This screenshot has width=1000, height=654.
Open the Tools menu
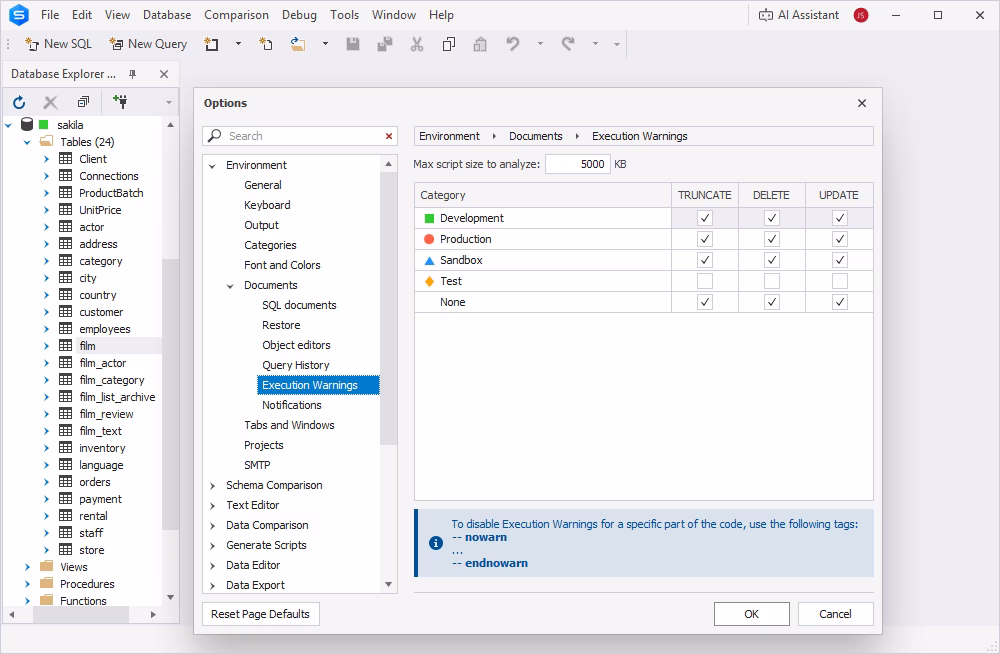pos(344,15)
